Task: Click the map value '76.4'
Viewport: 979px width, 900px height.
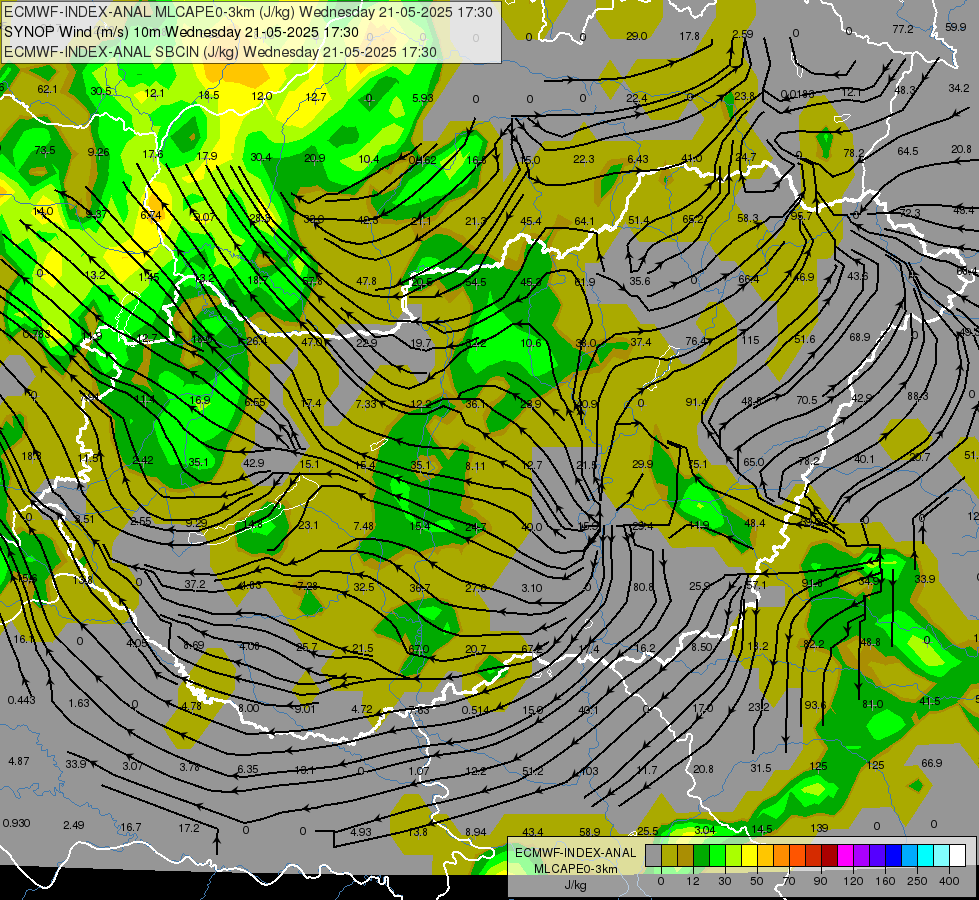Action: click(696, 341)
